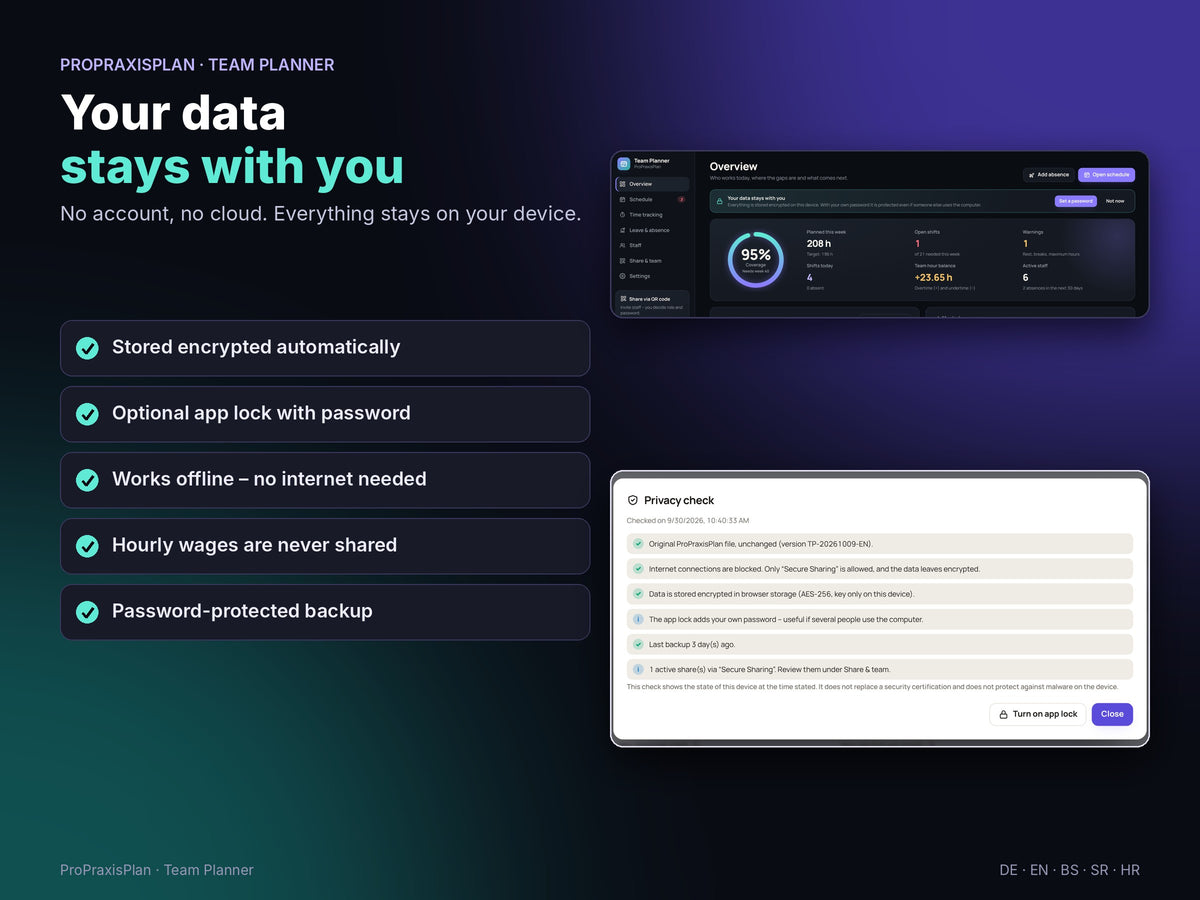Image resolution: width=1200 pixels, height=900 pixels.
Task: Open the Share via QR code card
Action: coord(652,304)
